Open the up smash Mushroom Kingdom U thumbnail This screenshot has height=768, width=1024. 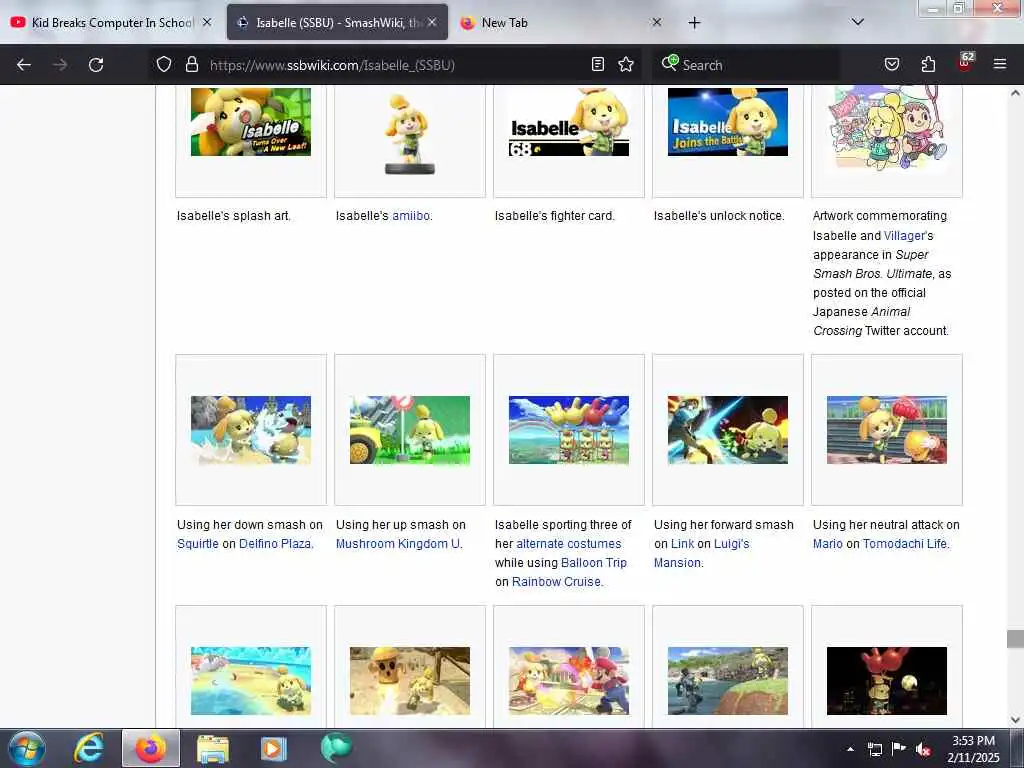click(x=409, y=430)
